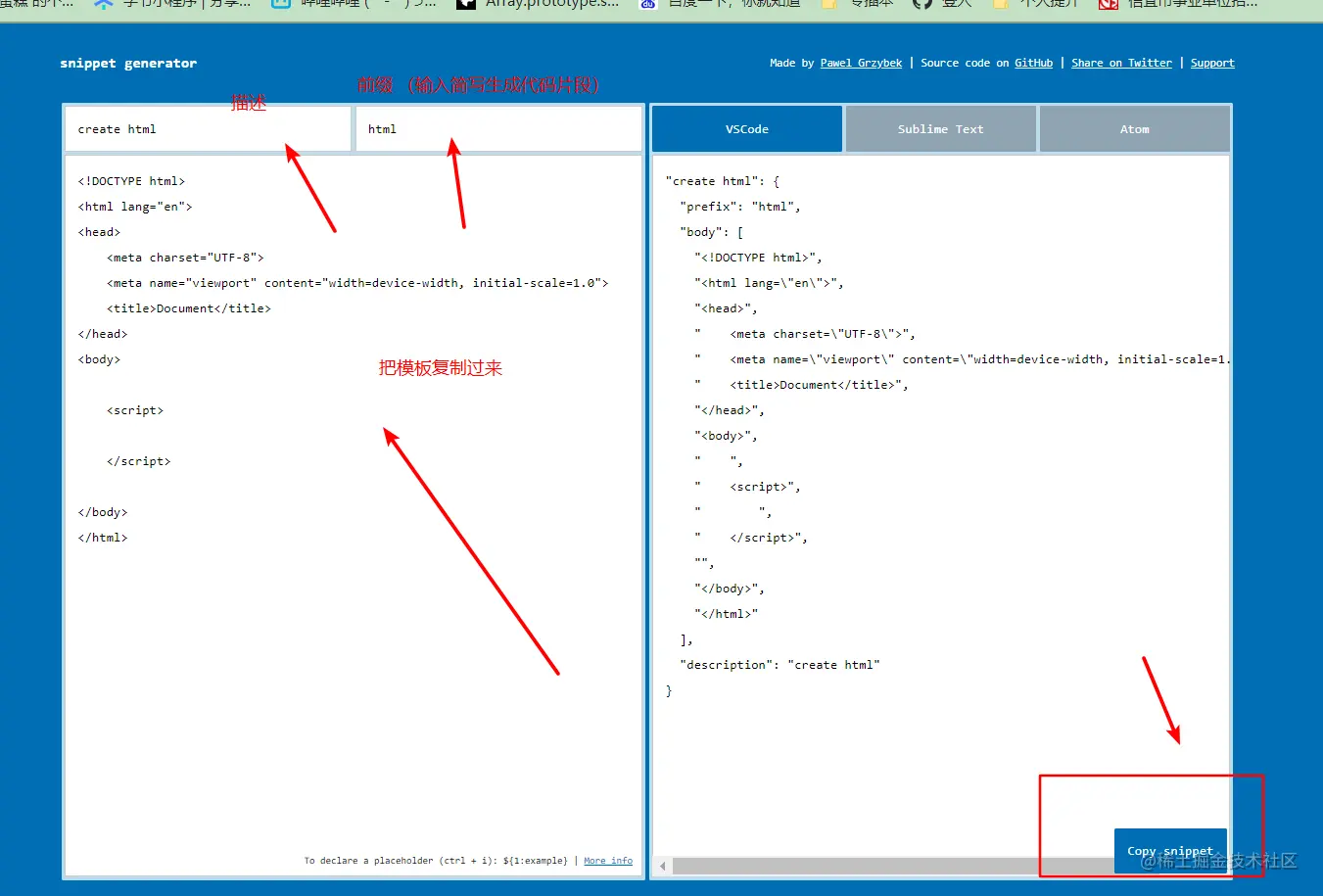Image resolution: width=1323 pixels, height=896 pixels.
Task: Switch to the Atom tab
Action: point(1134,129)
